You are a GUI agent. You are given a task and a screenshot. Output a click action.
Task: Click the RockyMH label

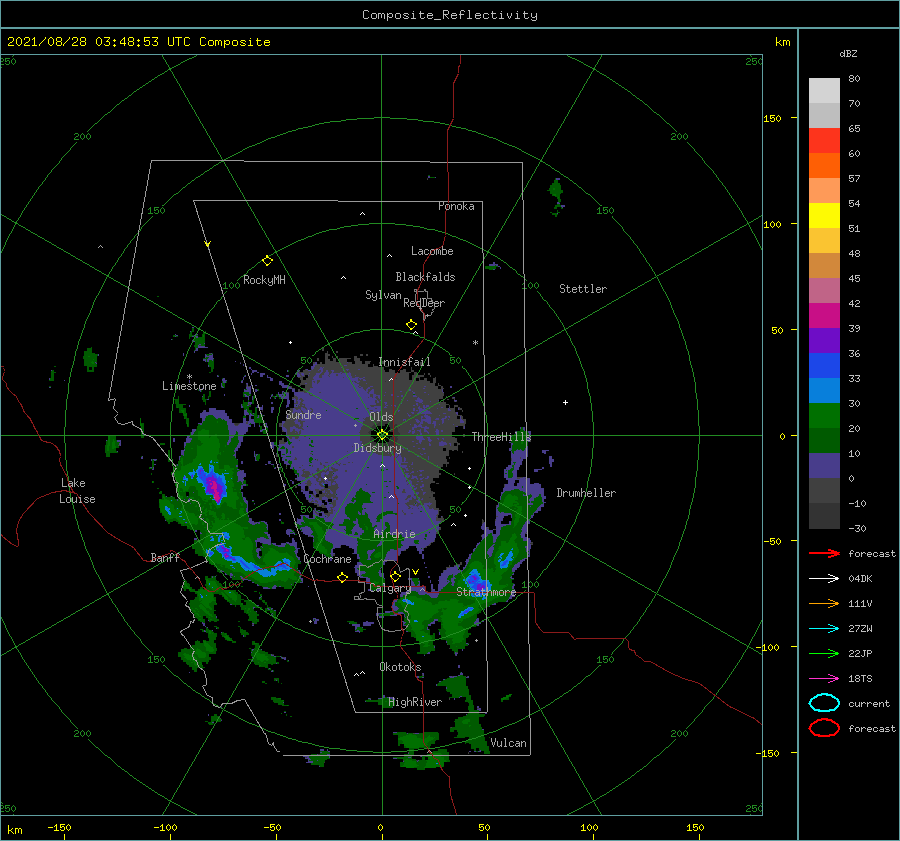coord(264,280)
